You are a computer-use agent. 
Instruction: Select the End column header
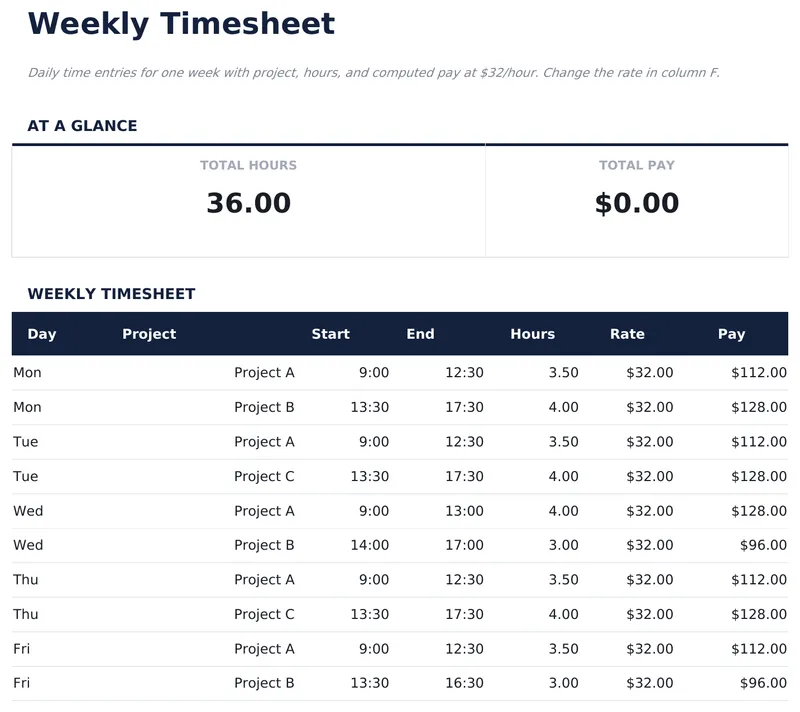pyautogui.click(x=420, y=334)
